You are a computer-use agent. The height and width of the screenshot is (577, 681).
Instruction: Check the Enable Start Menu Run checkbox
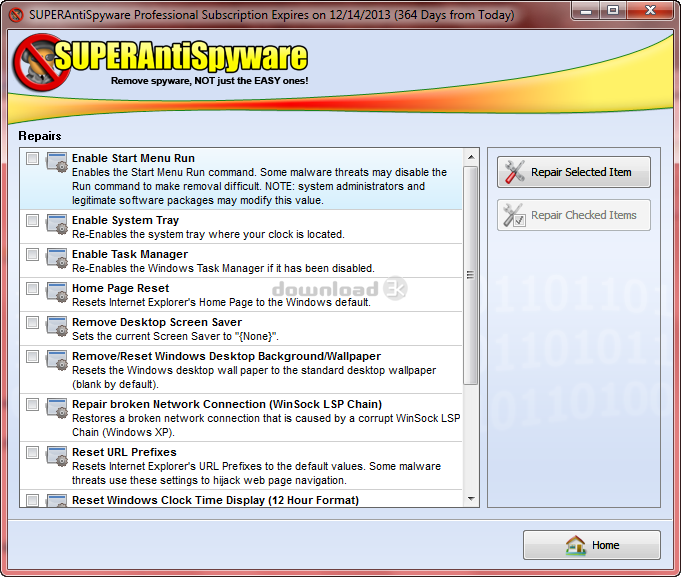coord(33,159)
